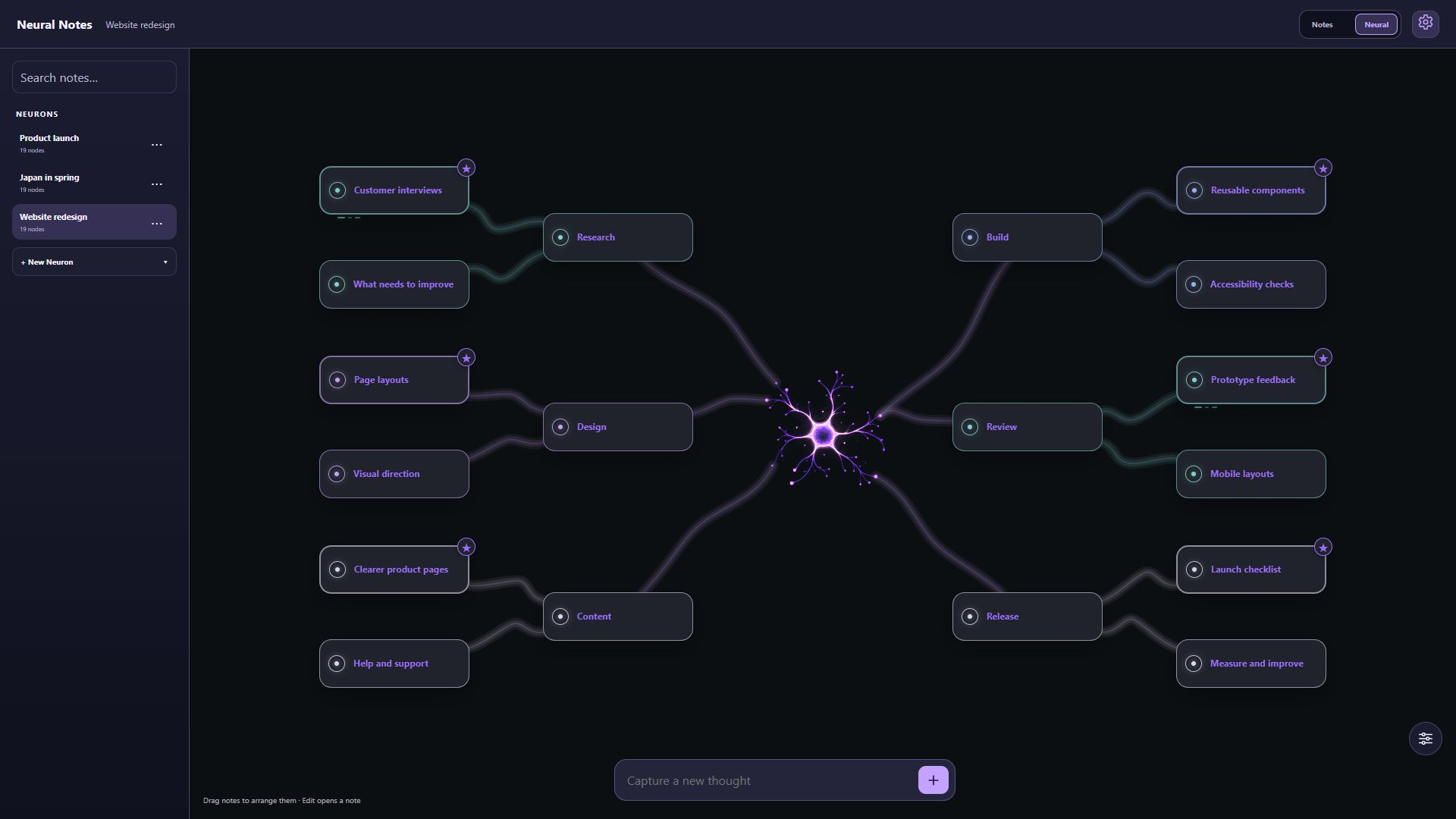Click the circle icon on Measure and improve
Image resolution: width=1456 pixels, height=819 pixels.
[1194, 664]
